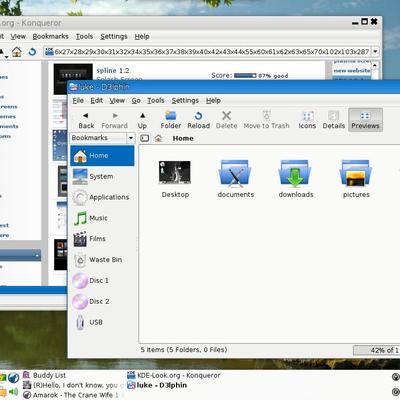Select the Desktop folder preview
This screenshot has height=400, width=400.
175,172
